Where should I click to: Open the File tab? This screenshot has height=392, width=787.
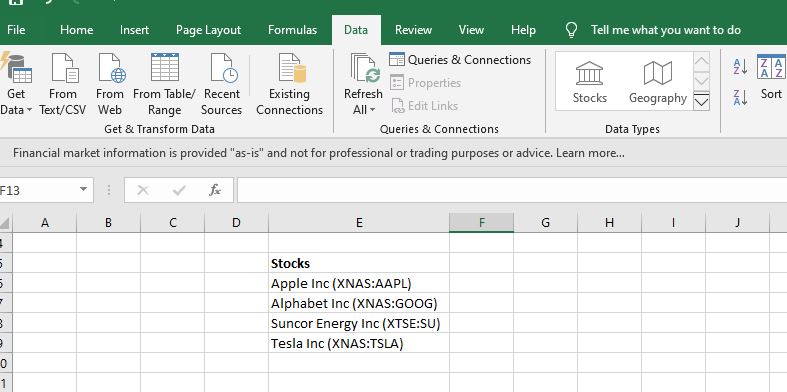(x=16, y=30)
